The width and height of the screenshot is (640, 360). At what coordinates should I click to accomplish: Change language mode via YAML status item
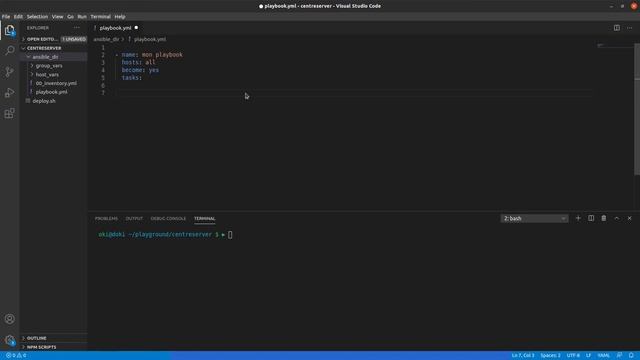click(x=603, y=356)
